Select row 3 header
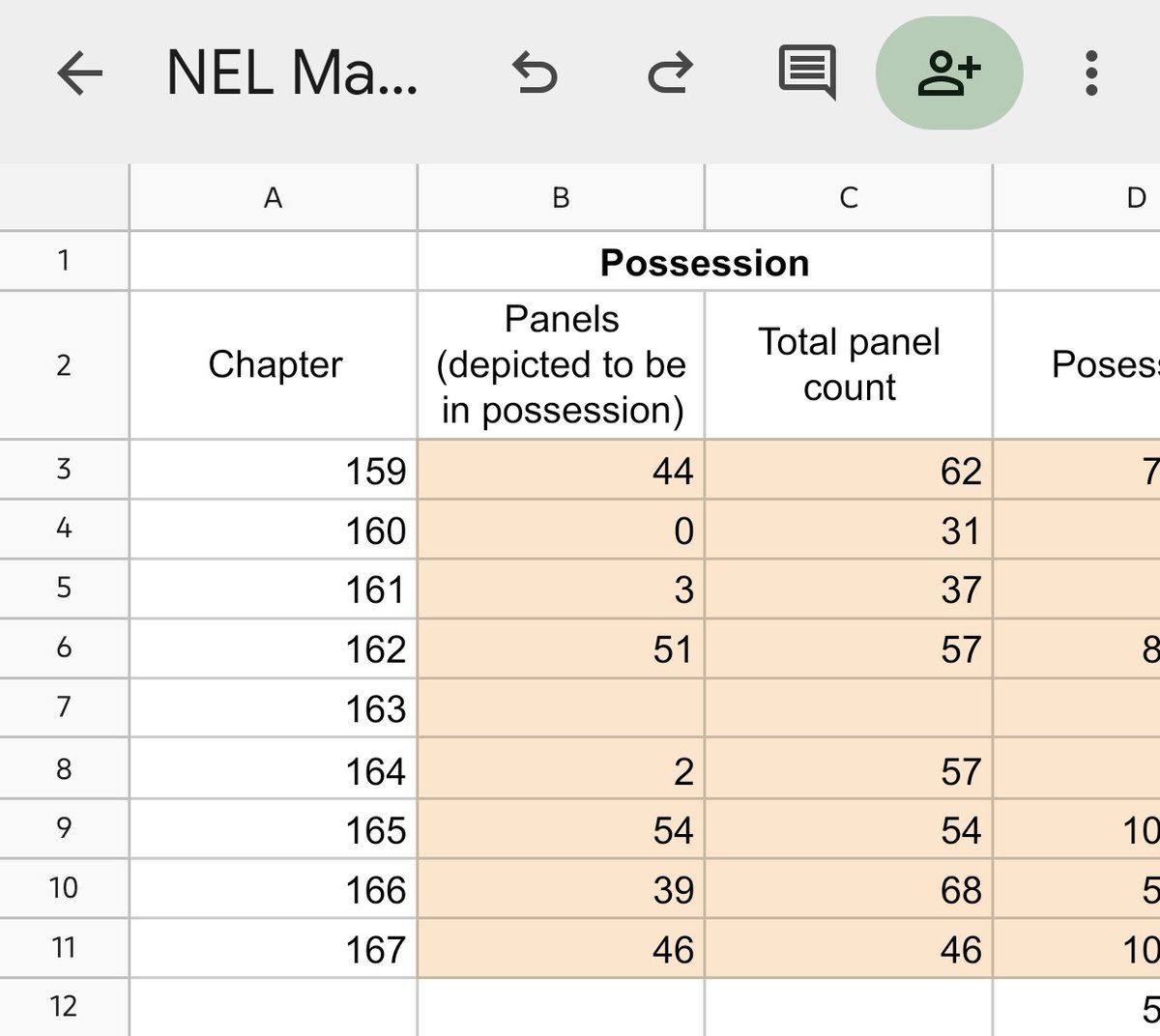1160x1036 pixels. 64,470
